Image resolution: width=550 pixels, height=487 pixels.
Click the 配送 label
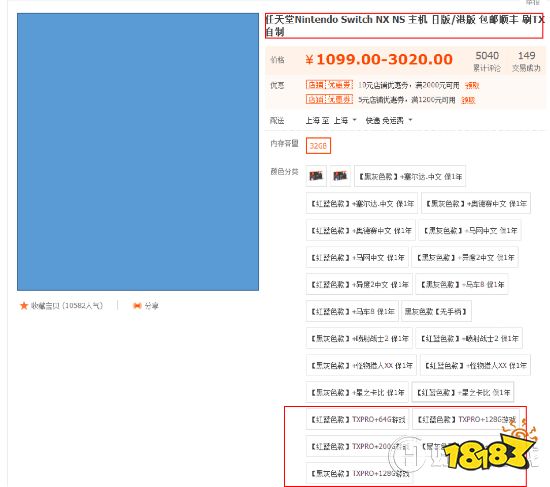pyautogui.click(x=277, y=121)
